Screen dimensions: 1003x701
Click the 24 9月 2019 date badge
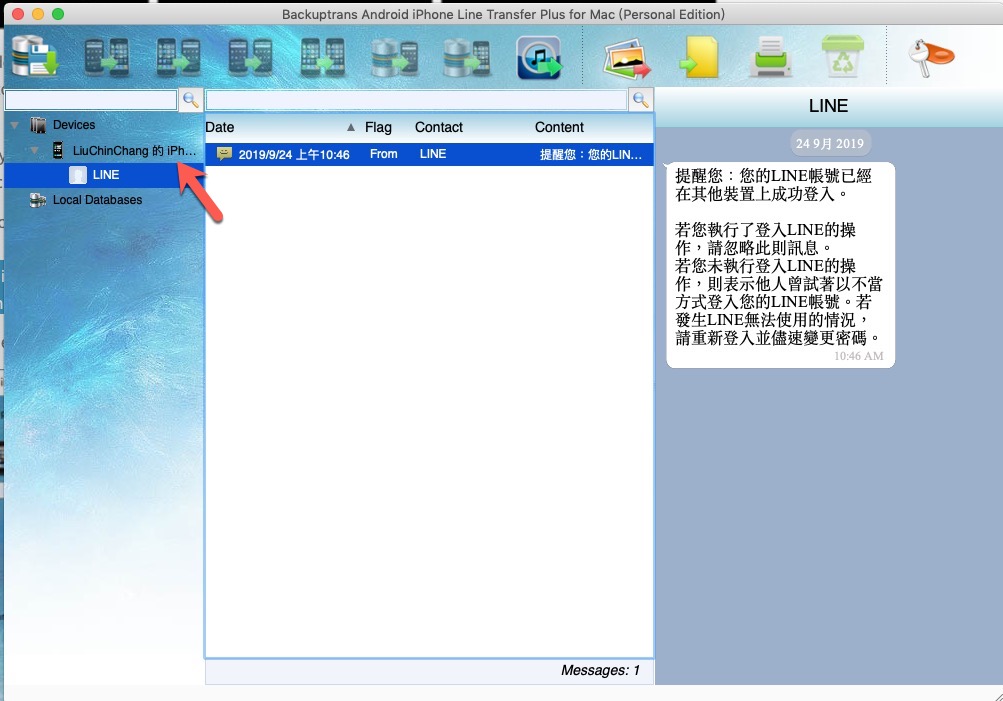point(830,143)
